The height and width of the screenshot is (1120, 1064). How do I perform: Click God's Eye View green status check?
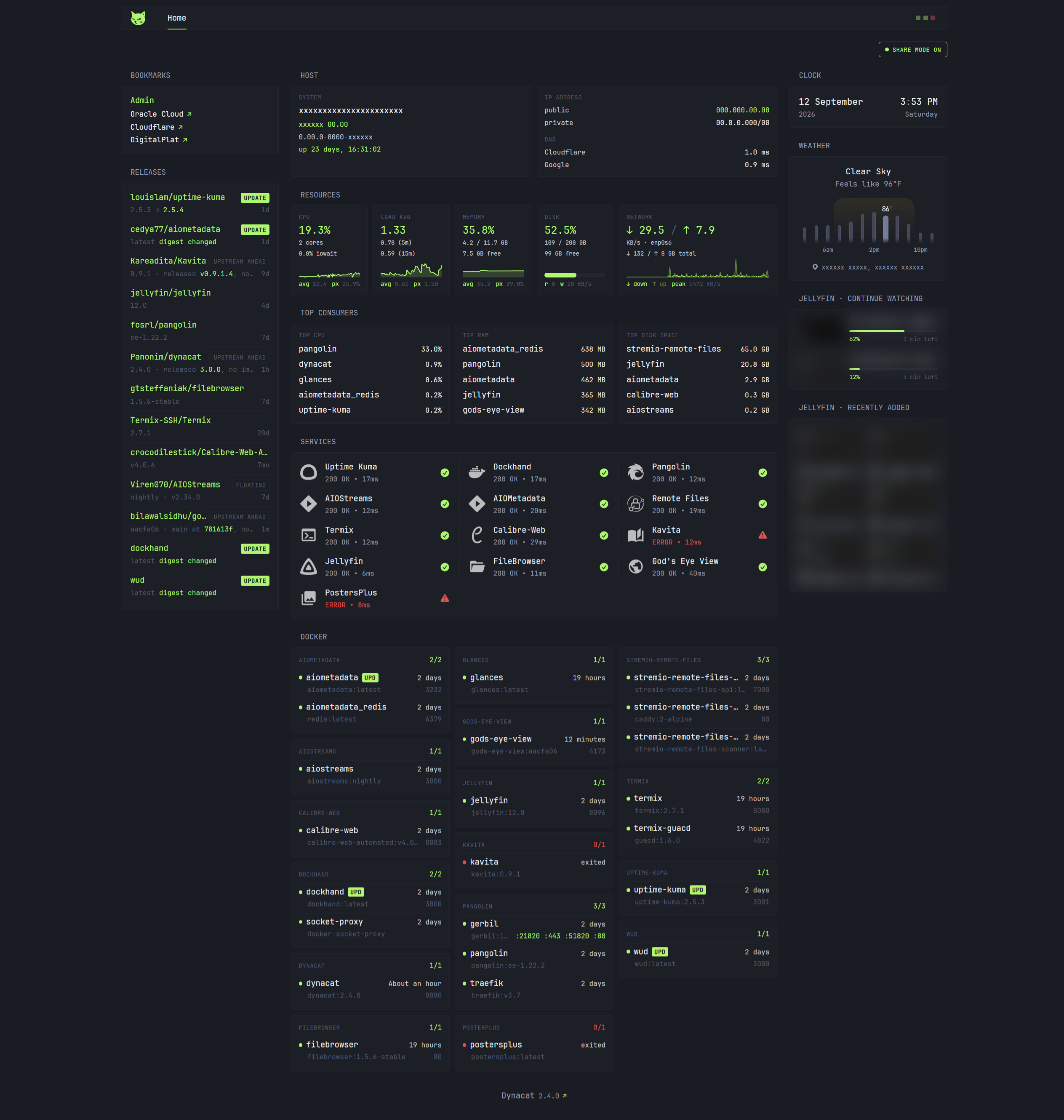(x=763, y=566)
